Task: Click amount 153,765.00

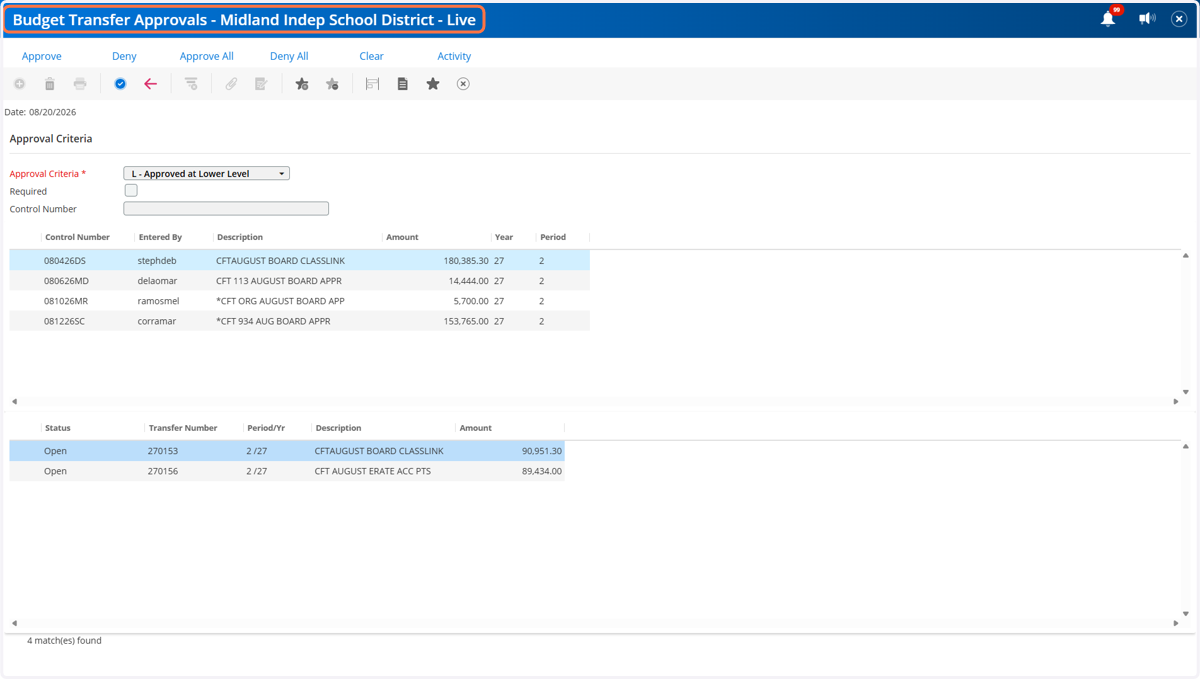Action: pyautogui.click(x=466, y=321)
